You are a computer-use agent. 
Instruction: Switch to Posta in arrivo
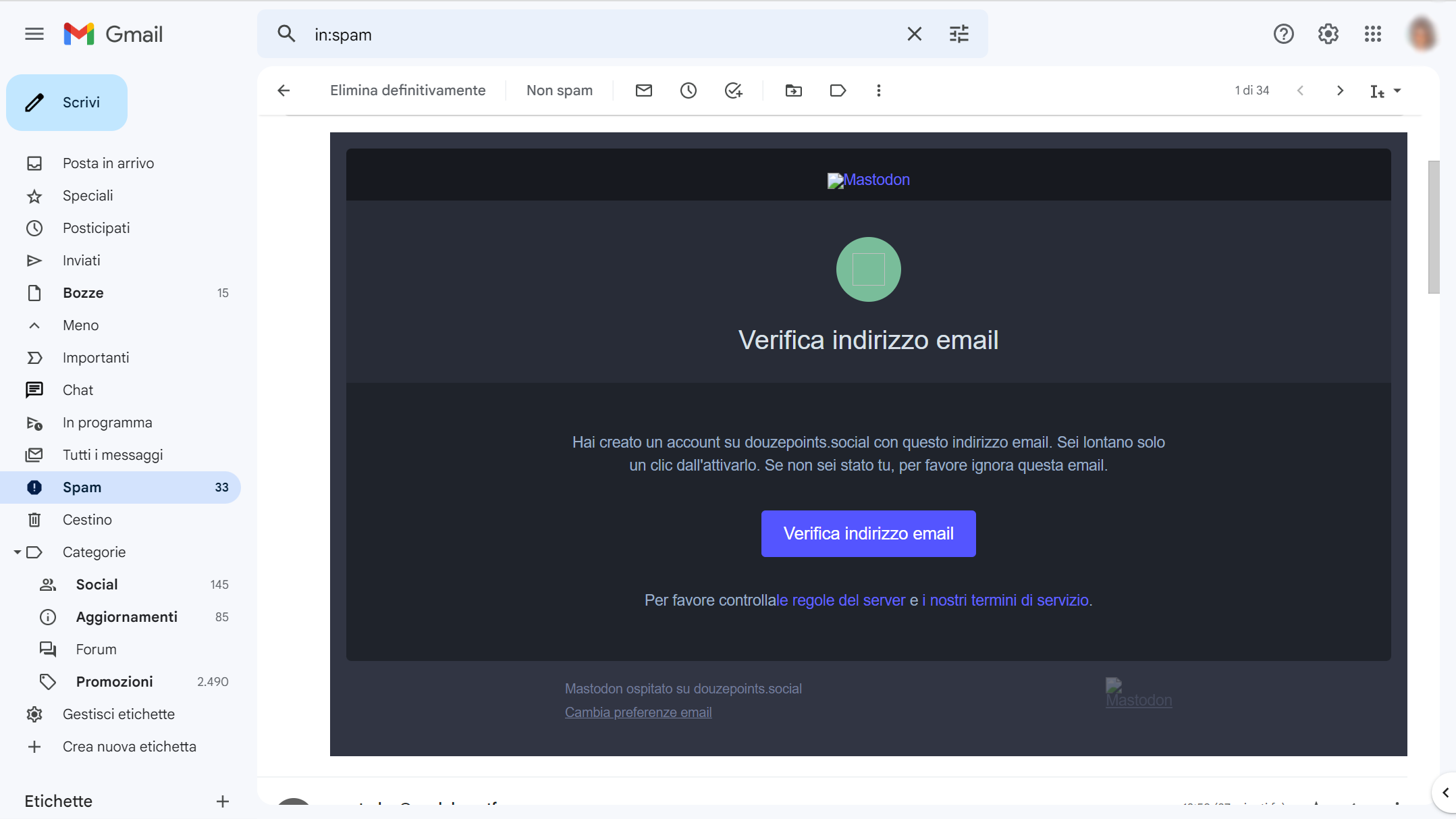[107, 163]
